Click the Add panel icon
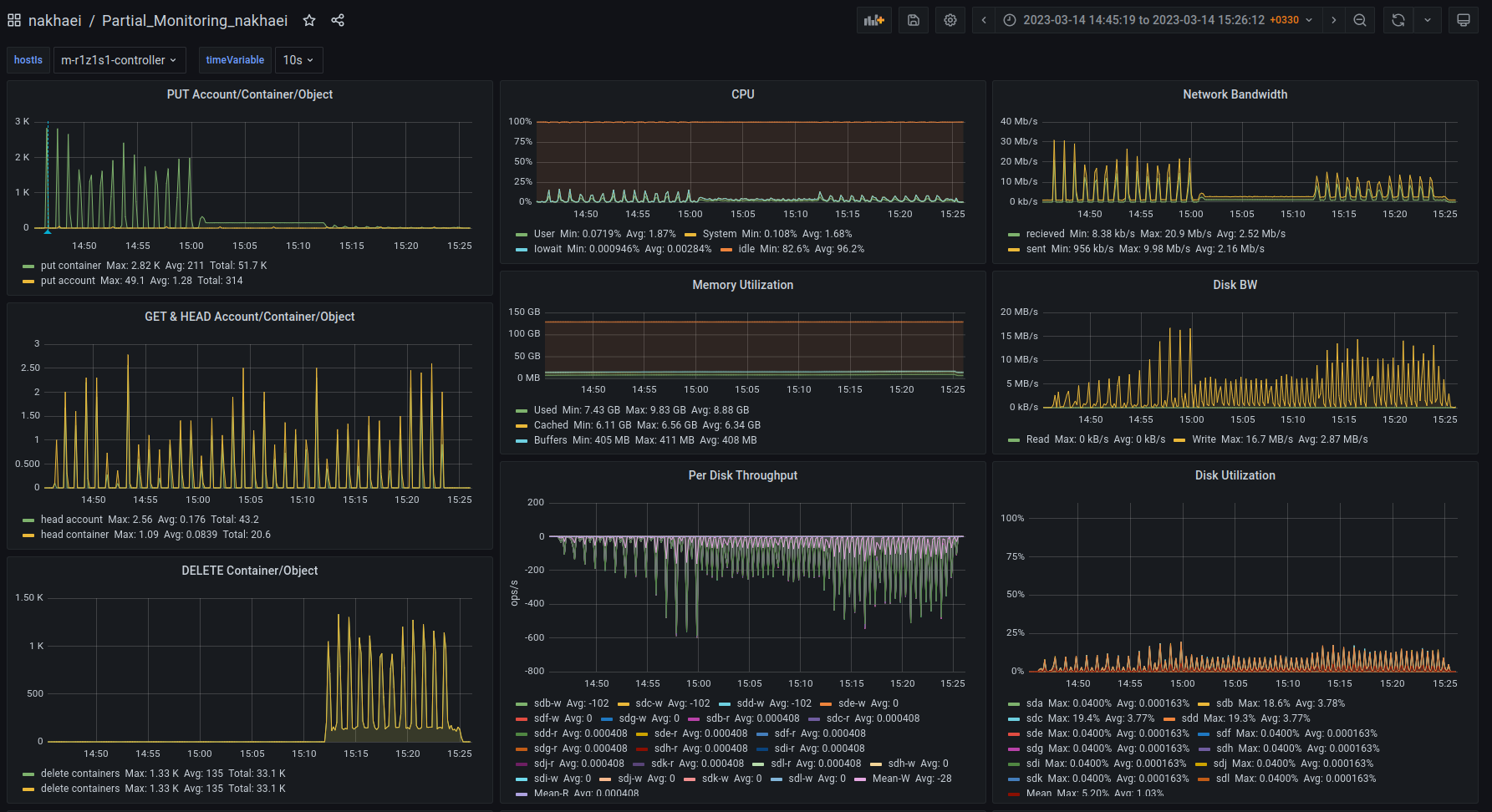1492x812 pixels. pos(873,20)
